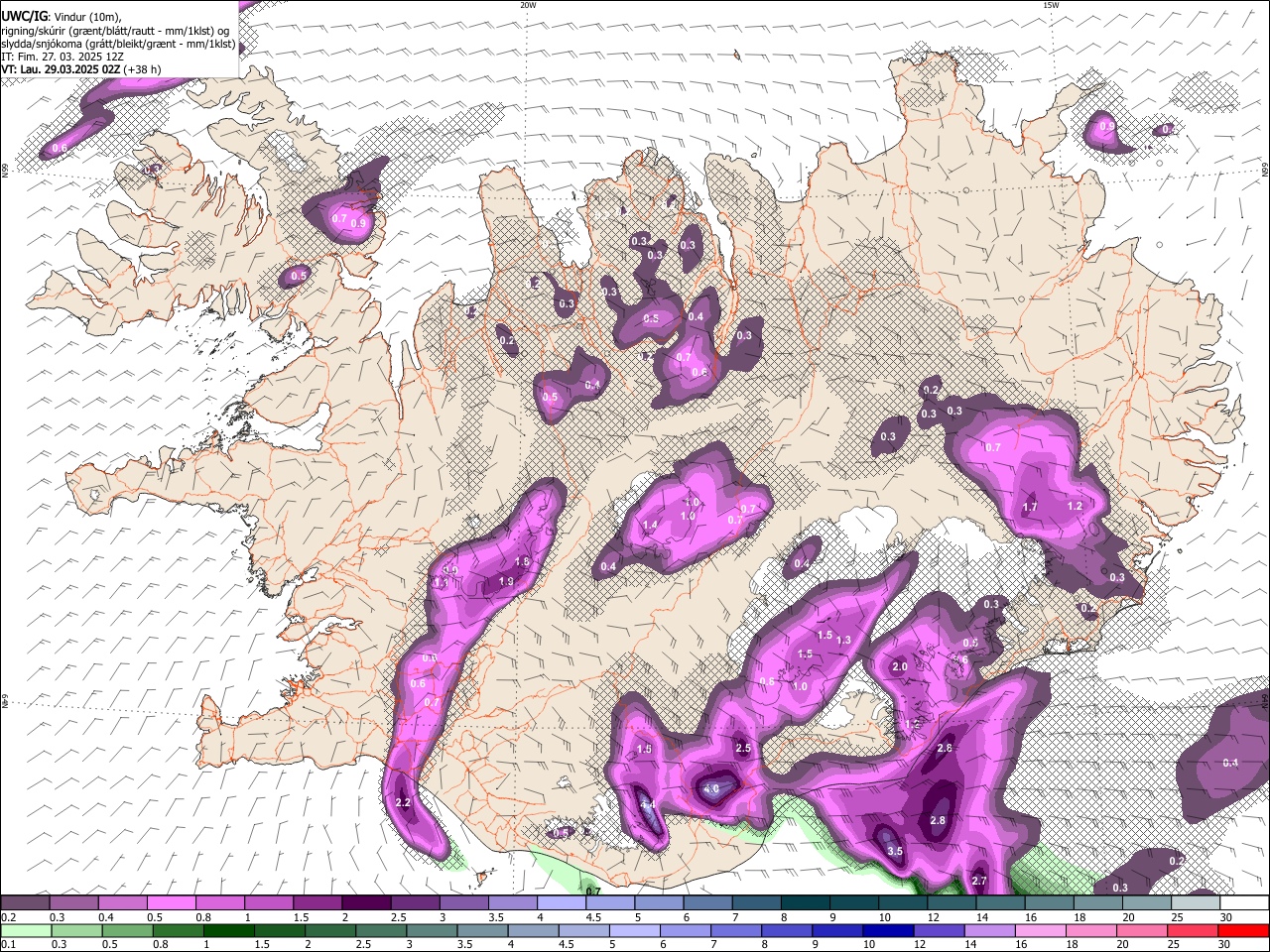Click the deep navy lower-legend swatch at 10
Viewport: 1270px width, 952px height.
coord(886,930)
